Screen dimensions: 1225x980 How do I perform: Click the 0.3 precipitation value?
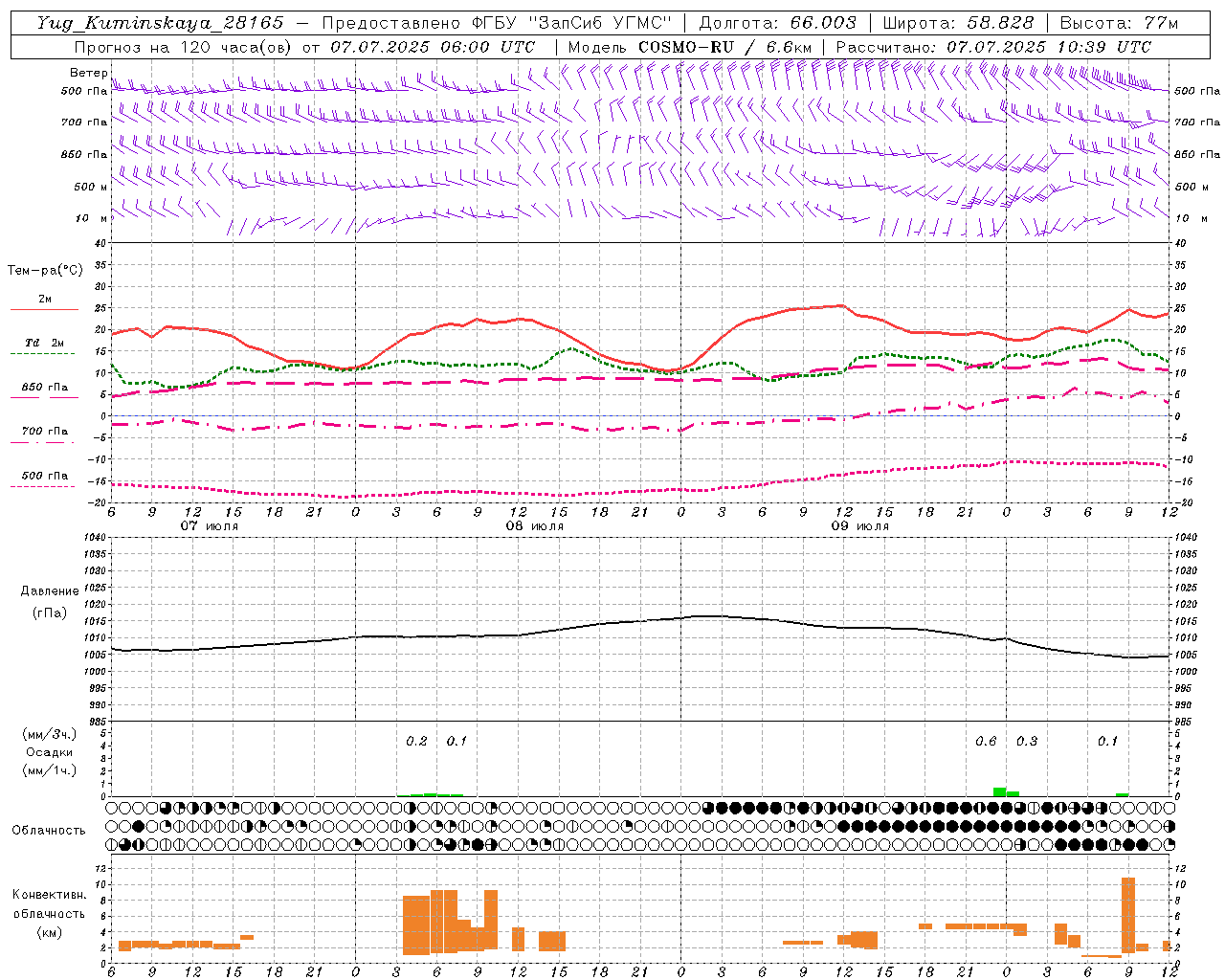pos(1027,741)
